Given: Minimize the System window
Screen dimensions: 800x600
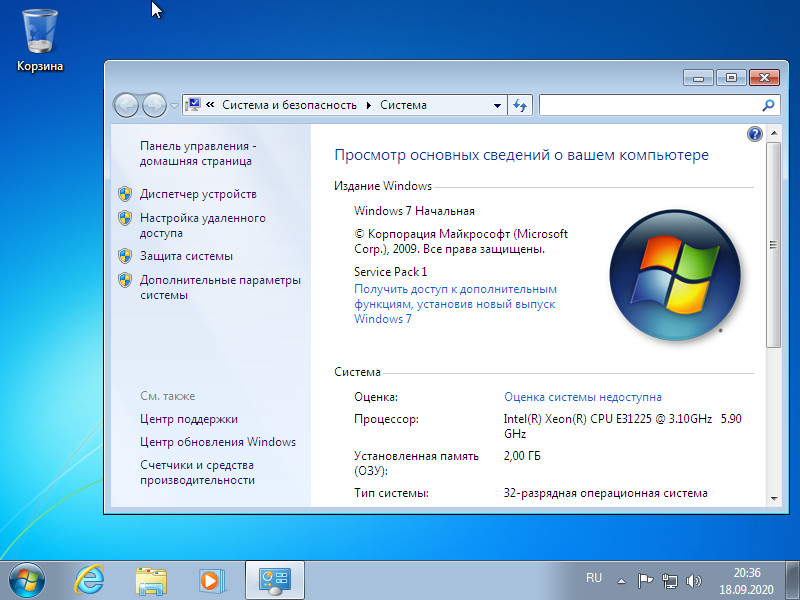Looking at the screenshot, I should pyautogui.click(x=698, y=78).
